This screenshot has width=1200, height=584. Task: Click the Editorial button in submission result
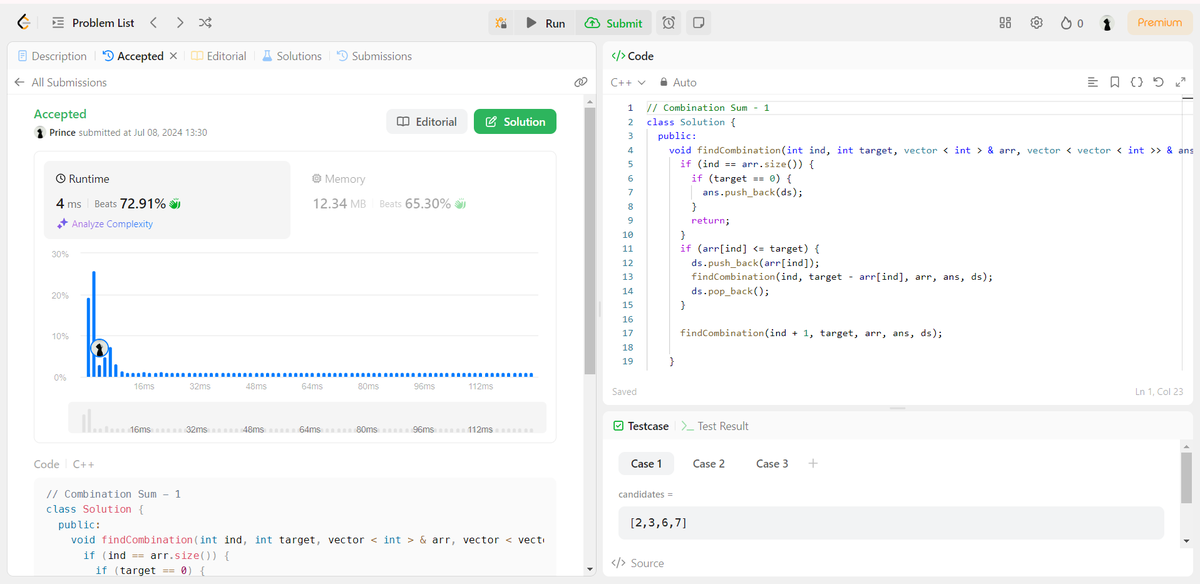pyautogui.click(x=427, y=122)
